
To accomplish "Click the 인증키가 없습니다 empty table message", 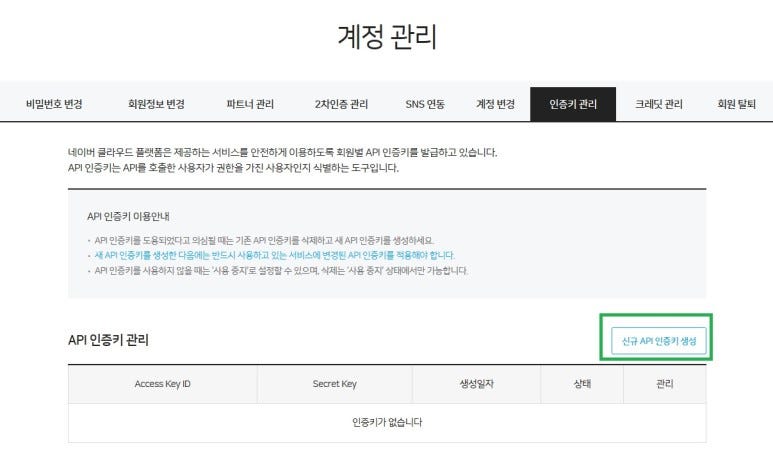I will (387, 422).
